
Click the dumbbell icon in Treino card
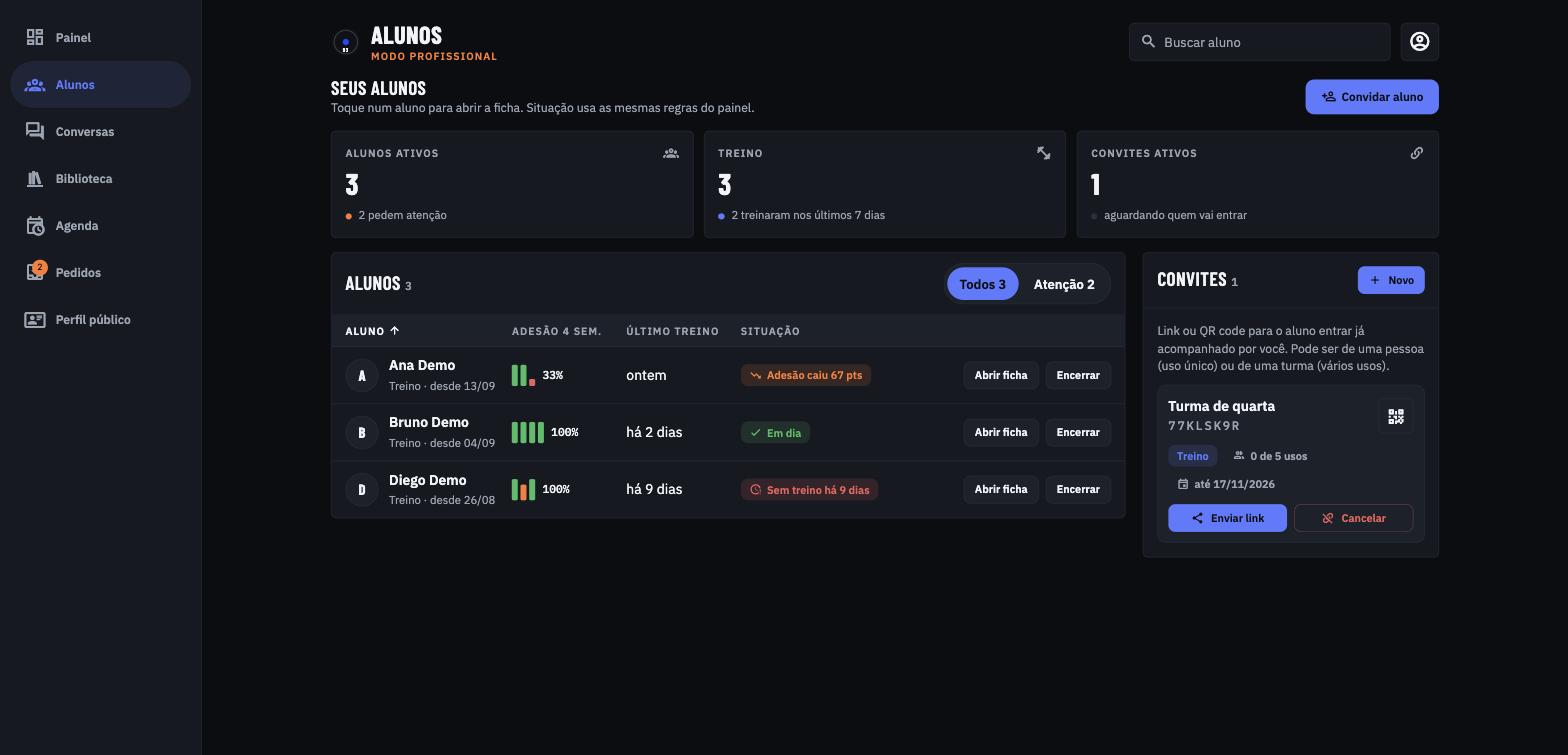coord(1043,153)
